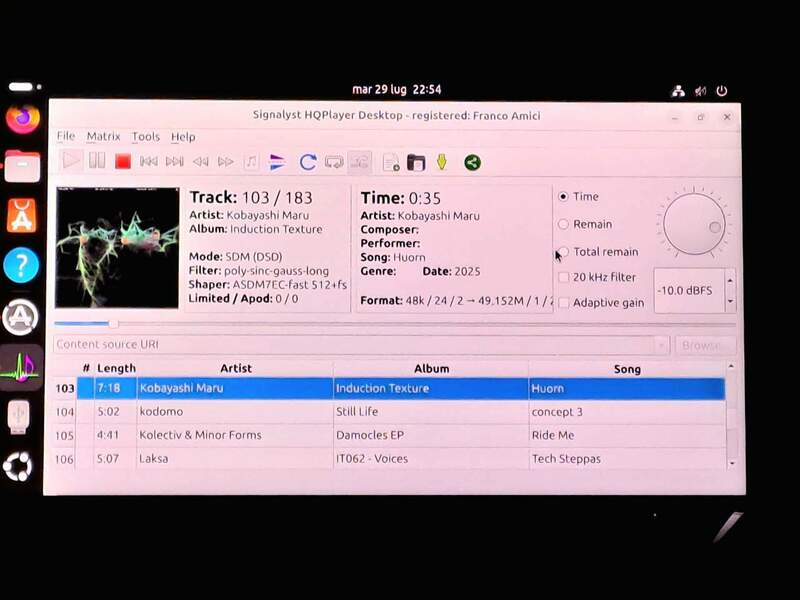Enable the Adaptive gain checkbox

(564, 302)
